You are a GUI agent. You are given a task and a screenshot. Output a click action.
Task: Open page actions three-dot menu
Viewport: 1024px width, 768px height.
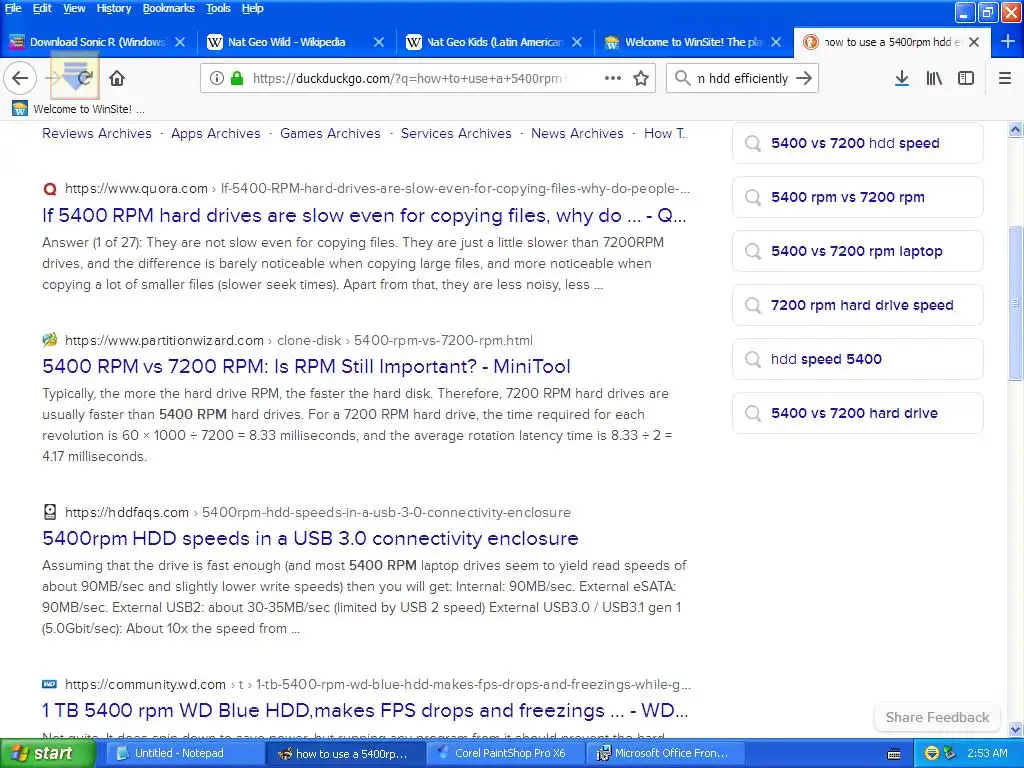coord(613,78)
